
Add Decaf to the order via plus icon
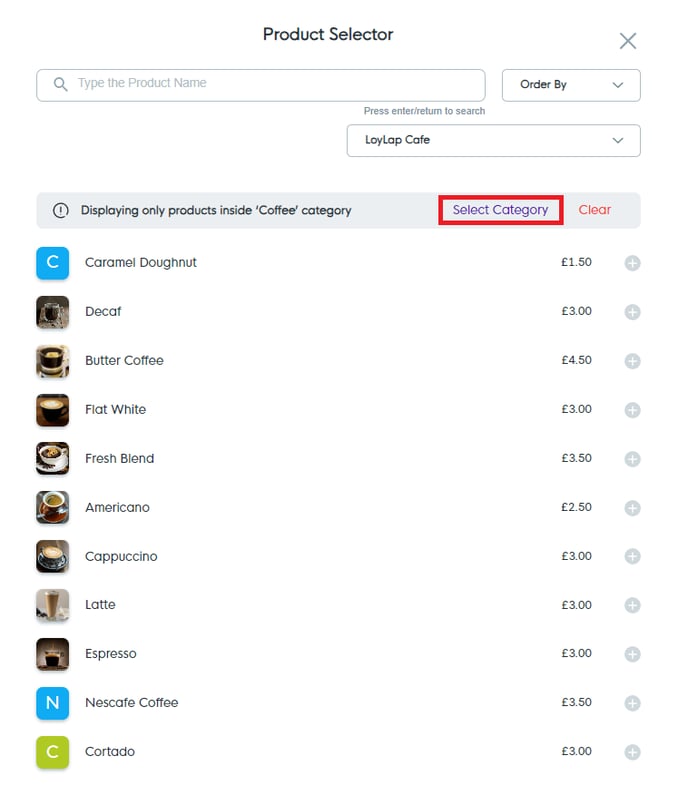[x=632, y=311]
